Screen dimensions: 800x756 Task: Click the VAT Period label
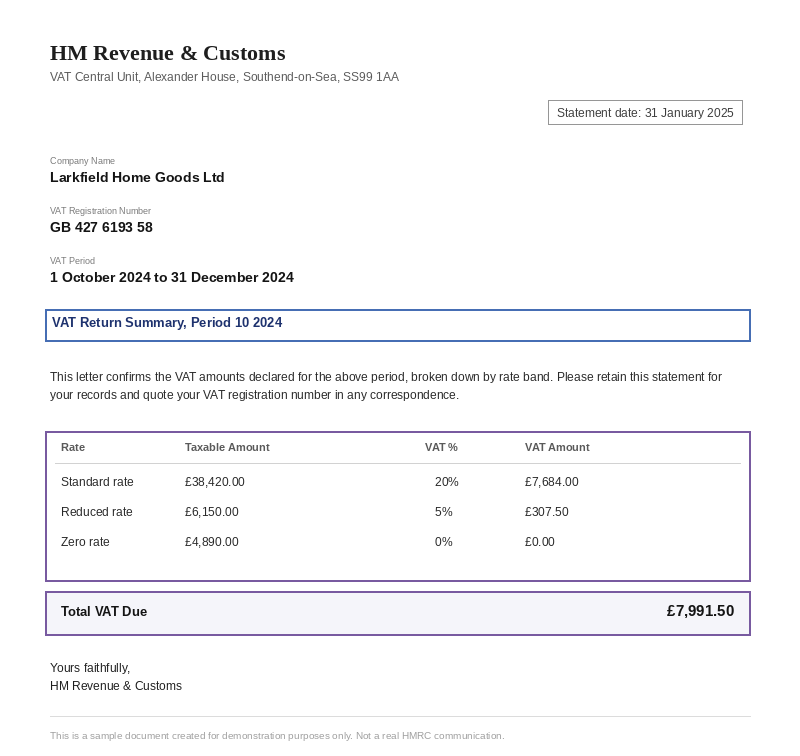click(72, 261)
